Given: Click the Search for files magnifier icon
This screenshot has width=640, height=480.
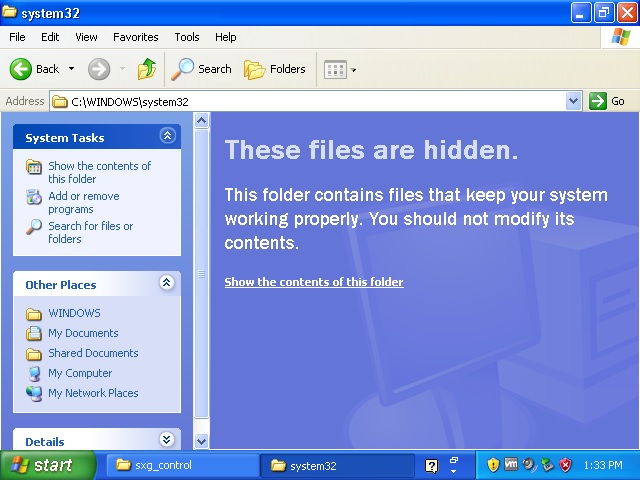Looking at the screenshot, I should coord(34,227).
